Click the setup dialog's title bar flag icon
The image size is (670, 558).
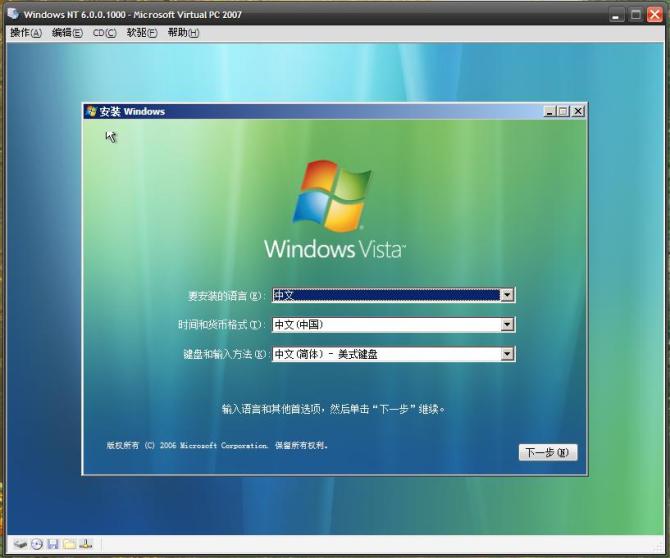pyautogui.click(x=91, y=112)
